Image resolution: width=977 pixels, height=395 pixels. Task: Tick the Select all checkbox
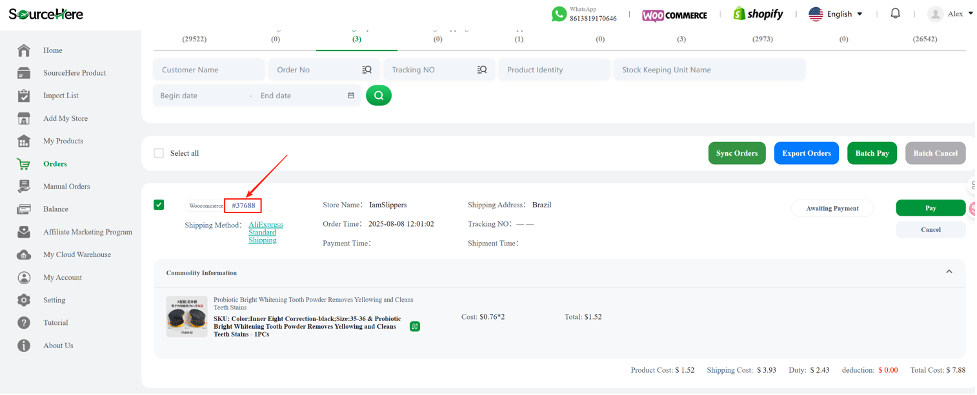point(159,153)
